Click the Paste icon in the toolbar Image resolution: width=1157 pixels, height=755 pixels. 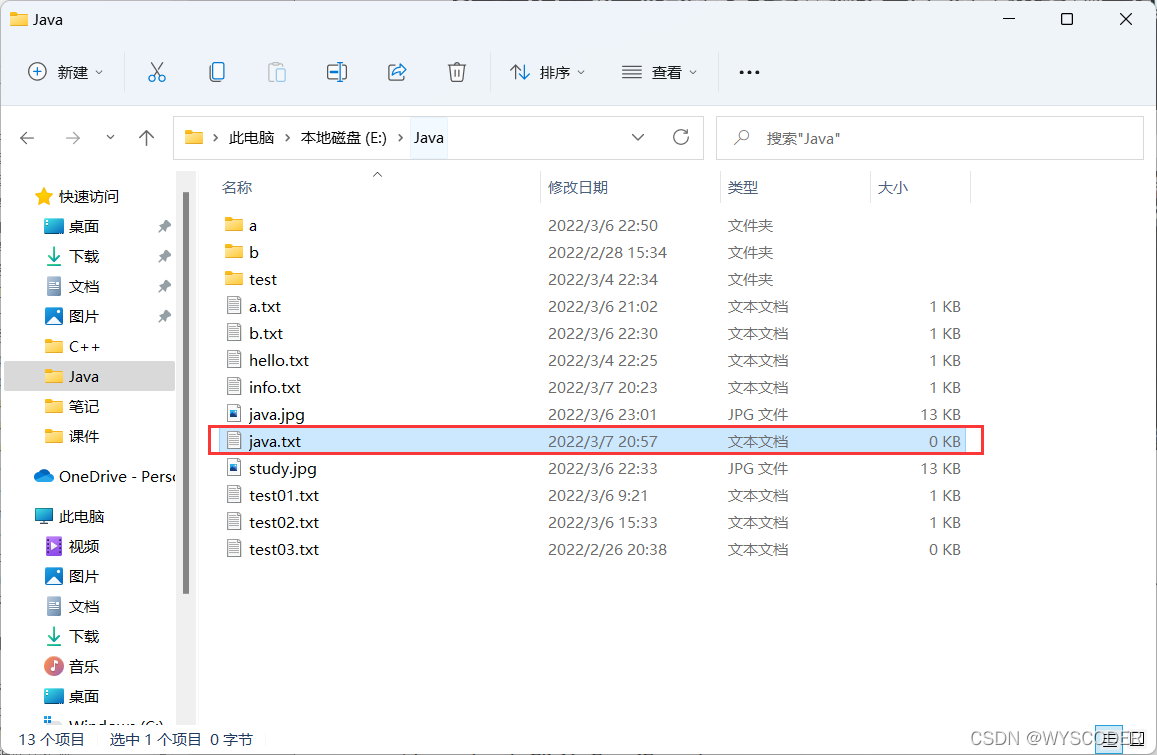coord(277,71)
